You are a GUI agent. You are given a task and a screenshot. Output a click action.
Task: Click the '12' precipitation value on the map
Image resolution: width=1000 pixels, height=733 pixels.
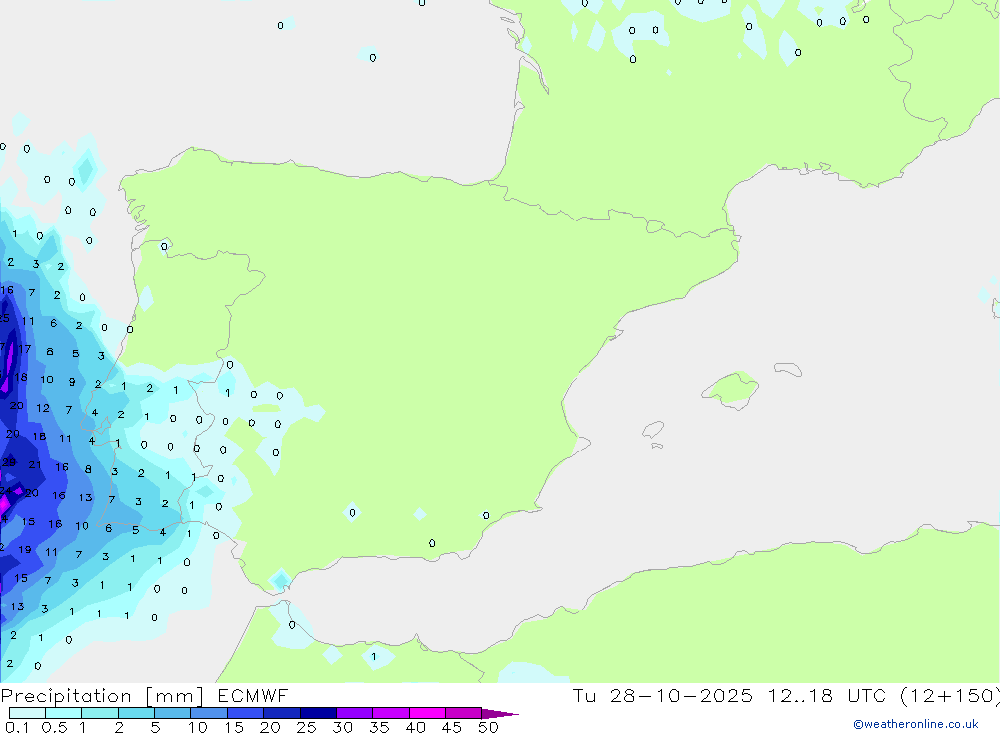click(x=43, y=408)
